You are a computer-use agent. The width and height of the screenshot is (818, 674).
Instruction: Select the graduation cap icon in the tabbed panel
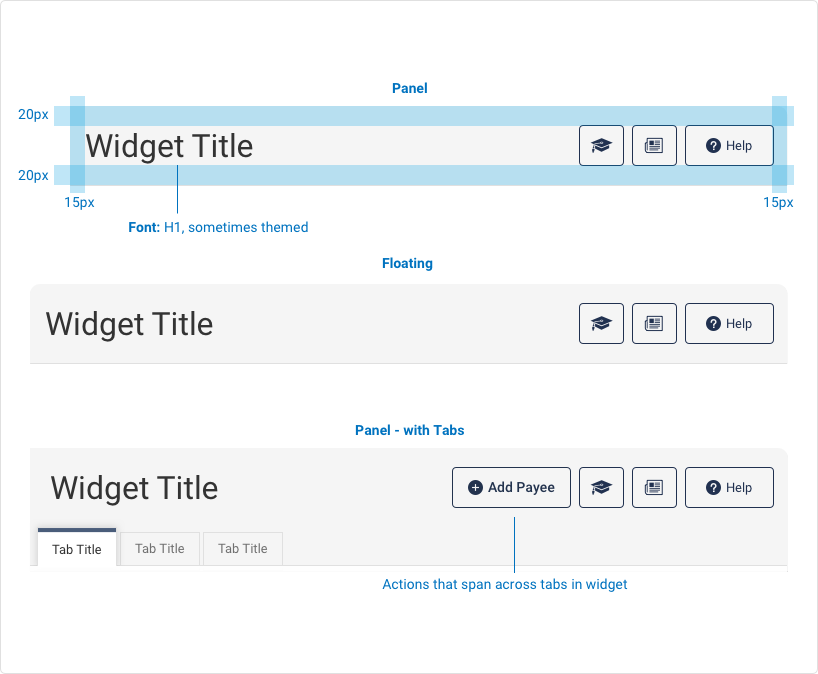coord(601,487)
